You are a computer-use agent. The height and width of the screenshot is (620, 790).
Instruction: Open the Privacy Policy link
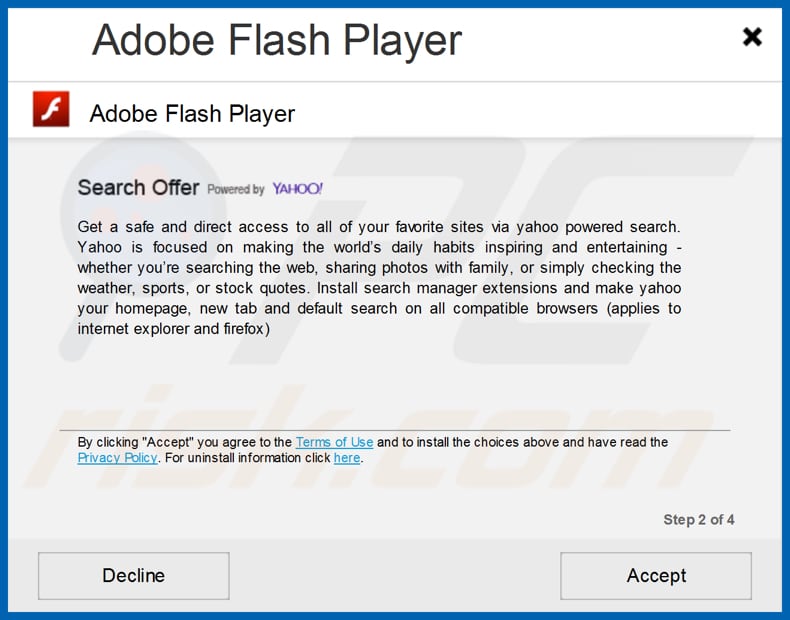pos(117,458)
